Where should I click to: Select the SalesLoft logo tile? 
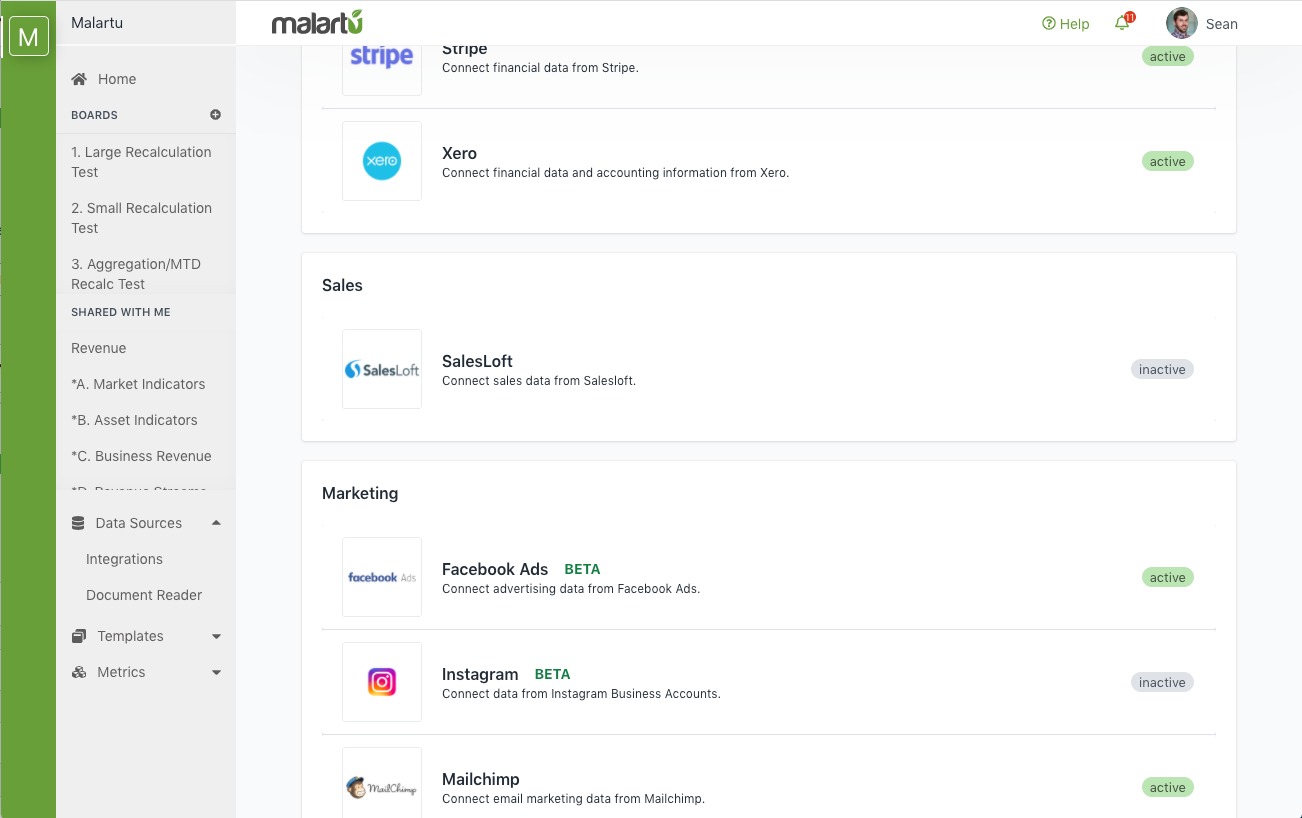pyautogui.click(x=381, y=369)
